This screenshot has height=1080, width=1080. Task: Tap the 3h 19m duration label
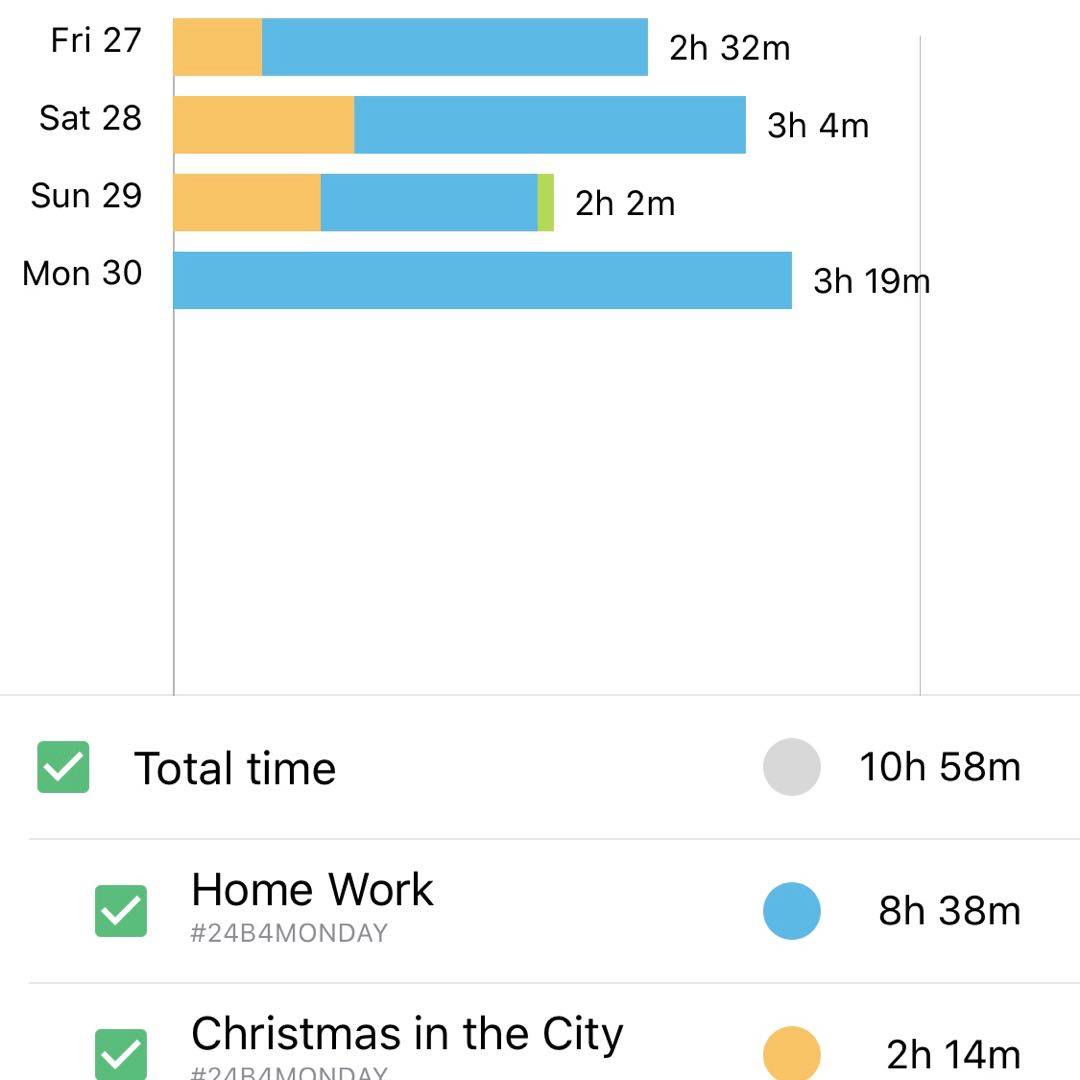tap(871, 281)
